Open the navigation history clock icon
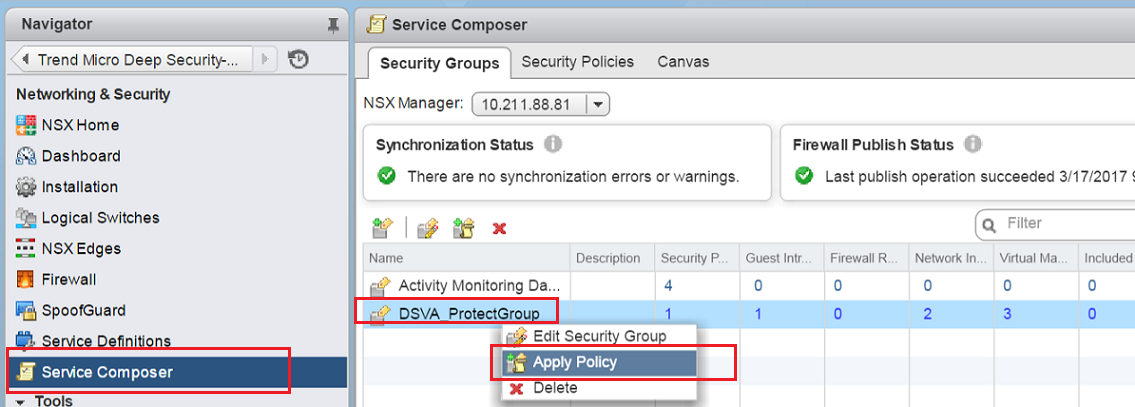Image resolution: width=1135 pixels, height=407 pixels. 298,60
